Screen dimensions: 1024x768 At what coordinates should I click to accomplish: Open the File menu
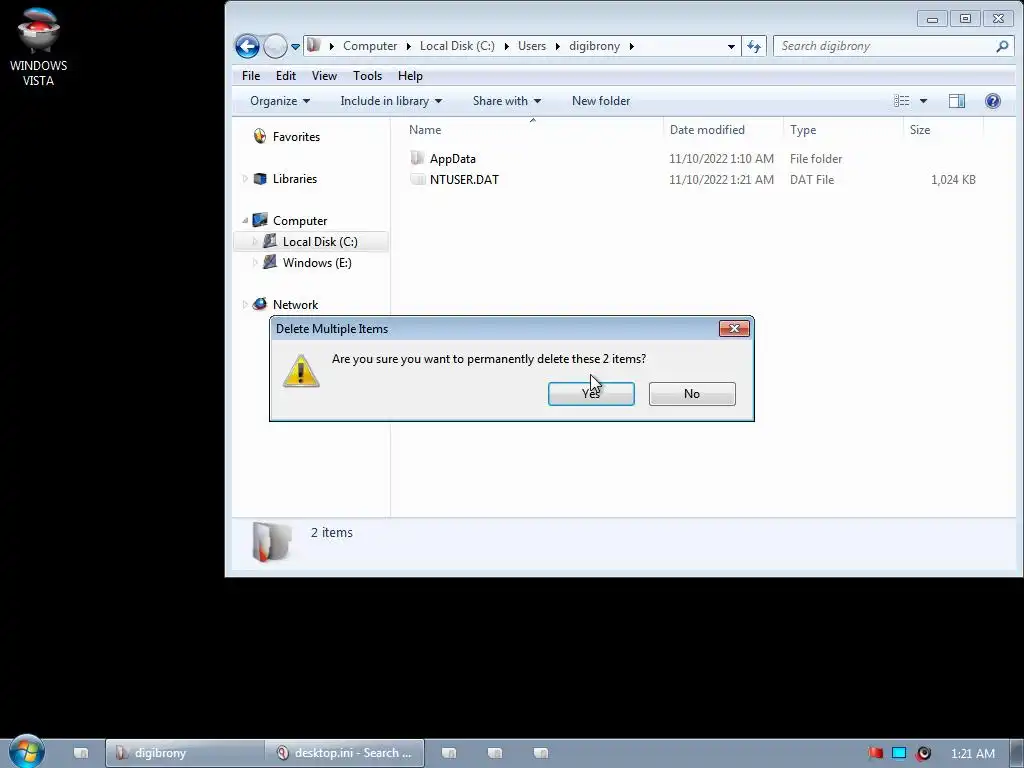coord(251,76)
